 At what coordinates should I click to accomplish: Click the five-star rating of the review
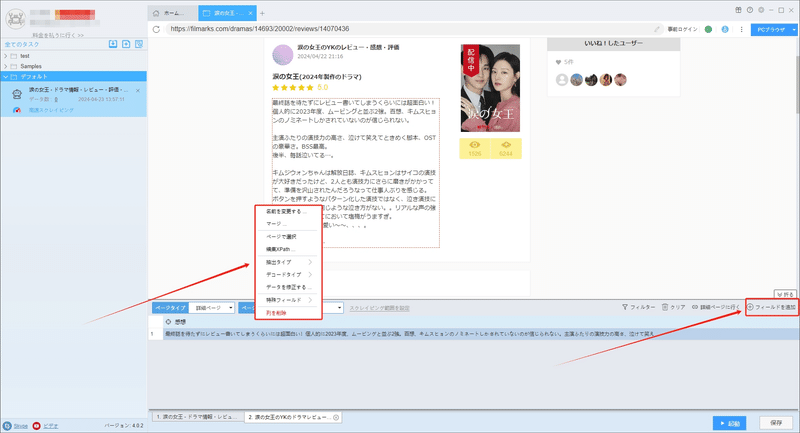[x=293, y=88]
